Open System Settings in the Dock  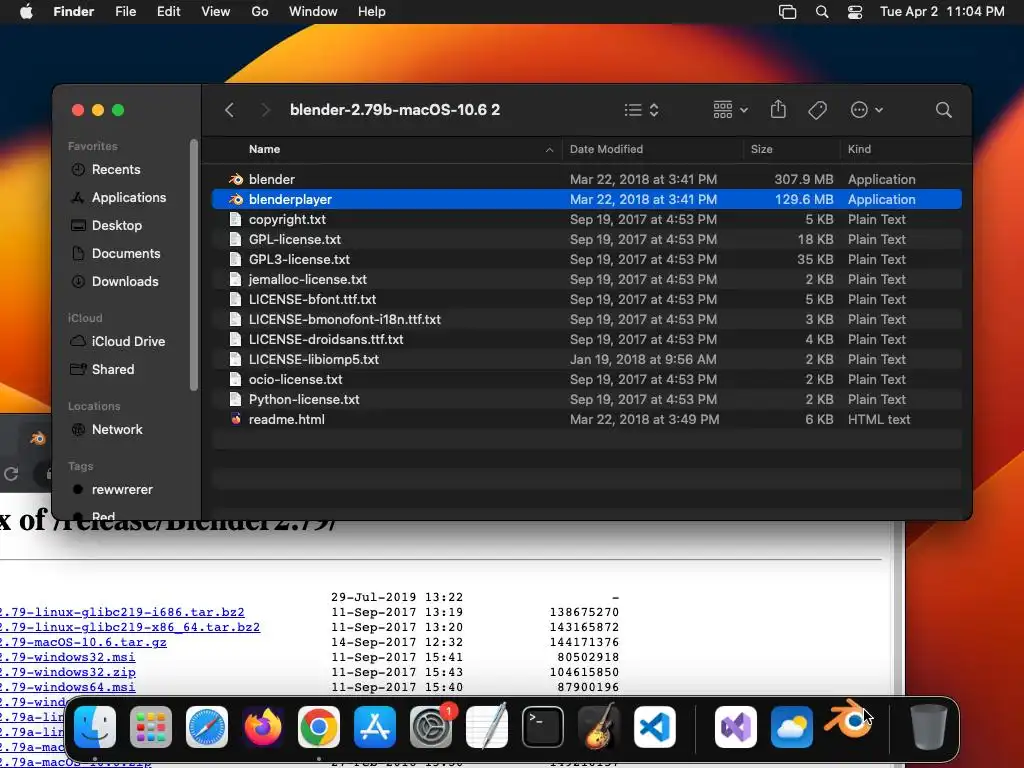[431, 727]
